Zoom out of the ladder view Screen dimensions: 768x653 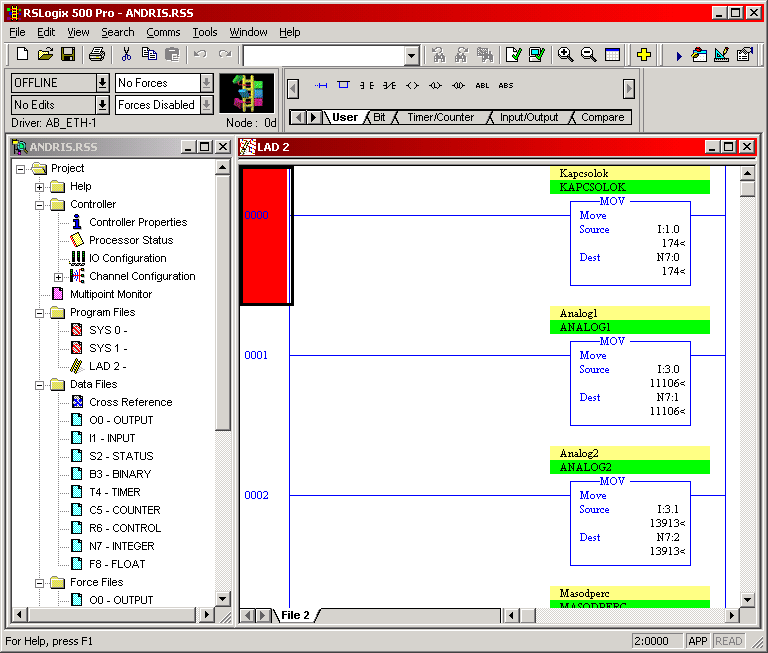[x=588, y=54]
